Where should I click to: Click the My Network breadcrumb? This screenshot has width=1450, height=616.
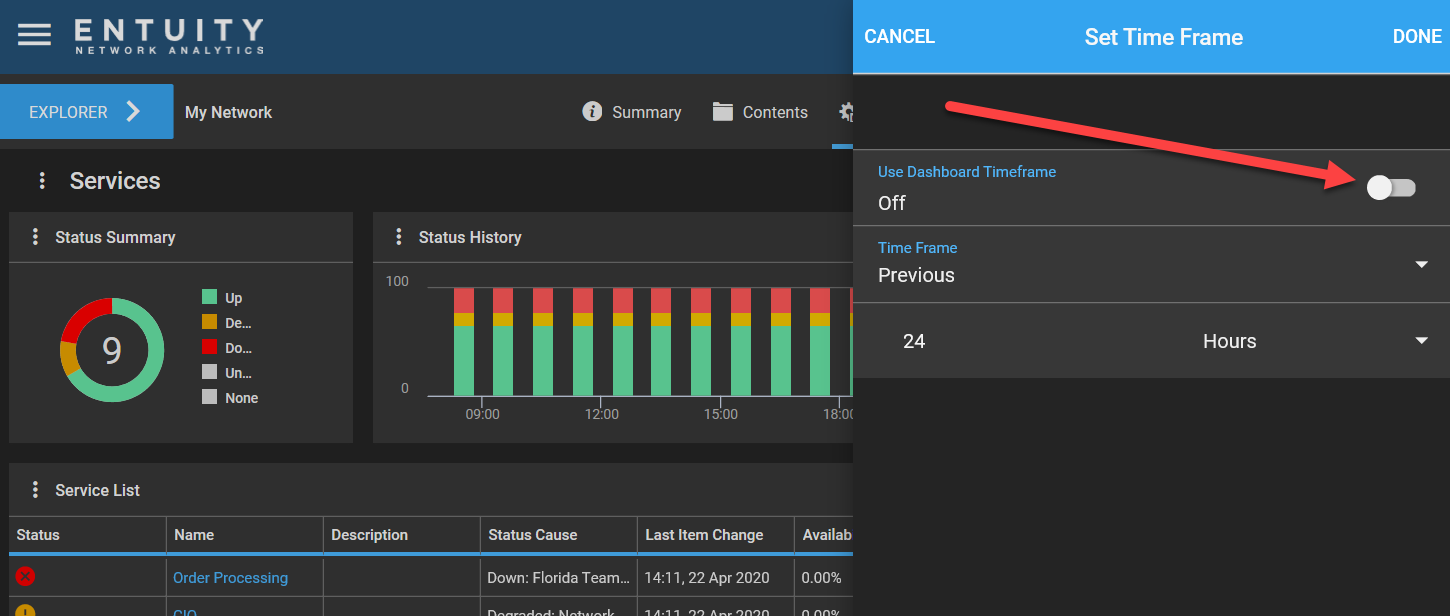coord(228,112)
